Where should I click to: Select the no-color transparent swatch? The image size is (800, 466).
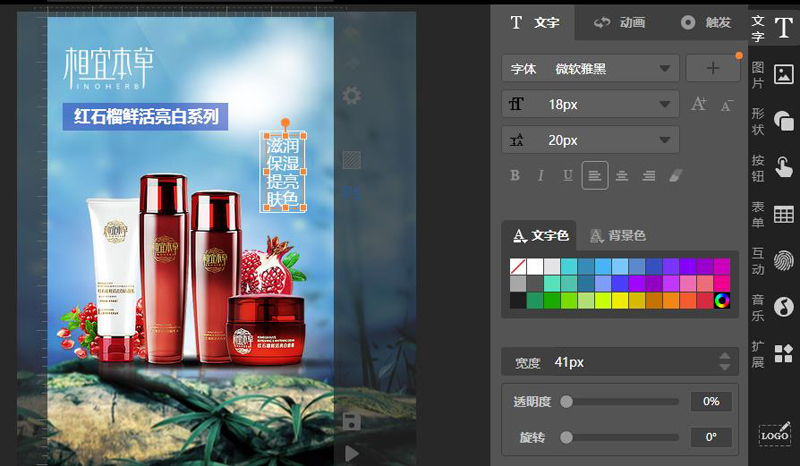click(x=518, y=266)
